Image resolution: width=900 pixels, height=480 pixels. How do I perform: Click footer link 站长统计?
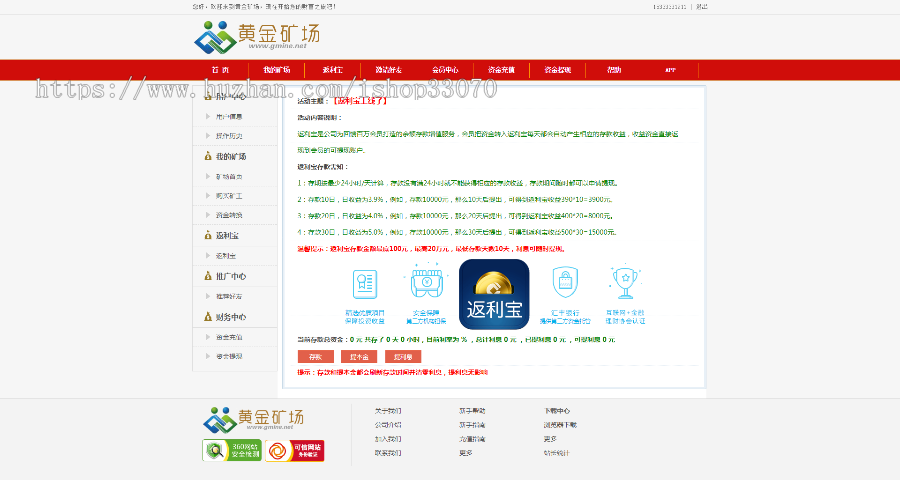[557, 453]
